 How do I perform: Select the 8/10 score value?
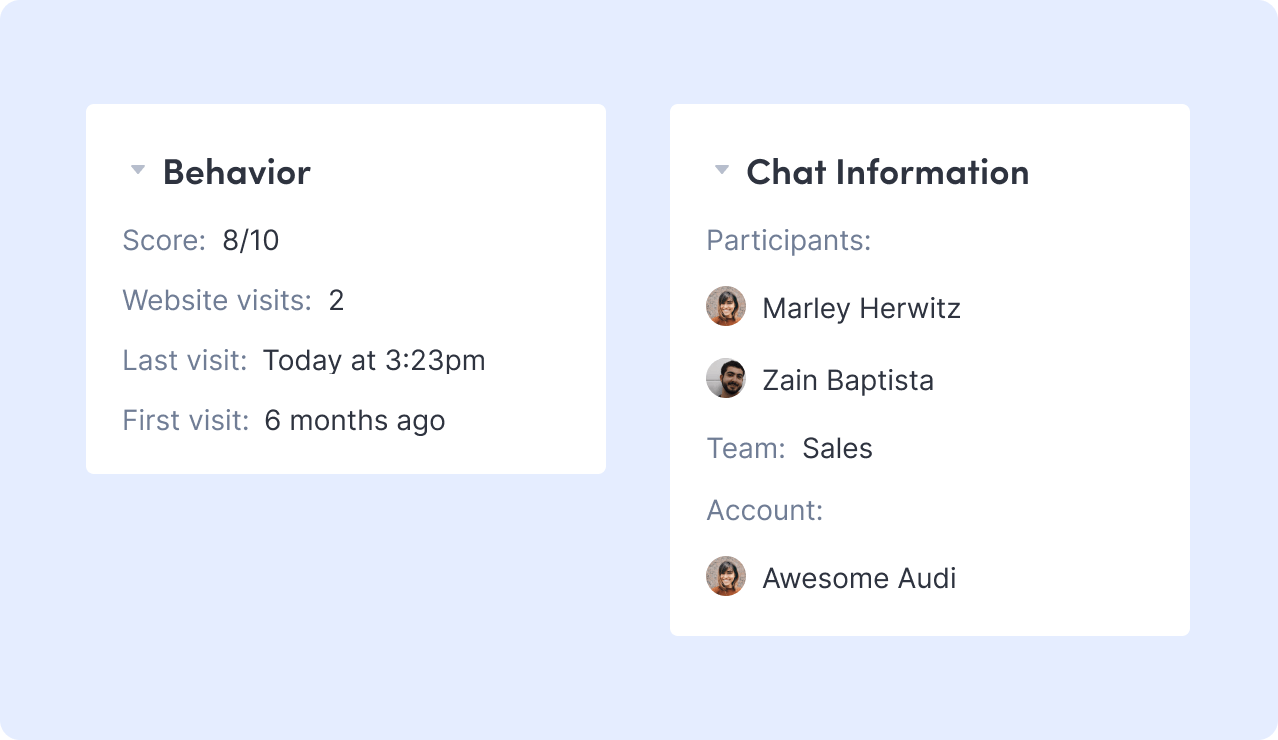251,240
